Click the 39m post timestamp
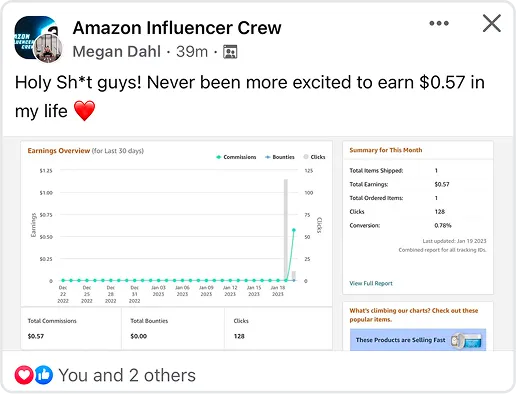 click(192, 51)
